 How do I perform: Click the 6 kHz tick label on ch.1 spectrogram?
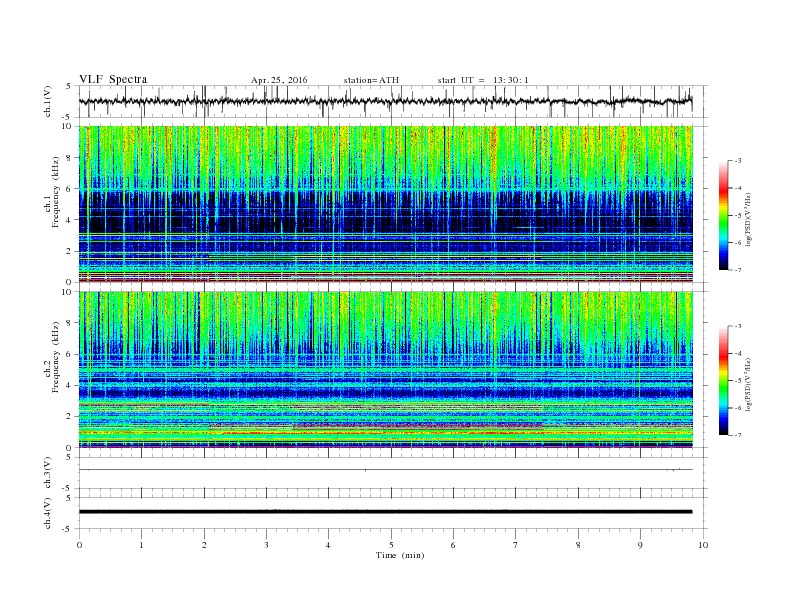(70, 189)
